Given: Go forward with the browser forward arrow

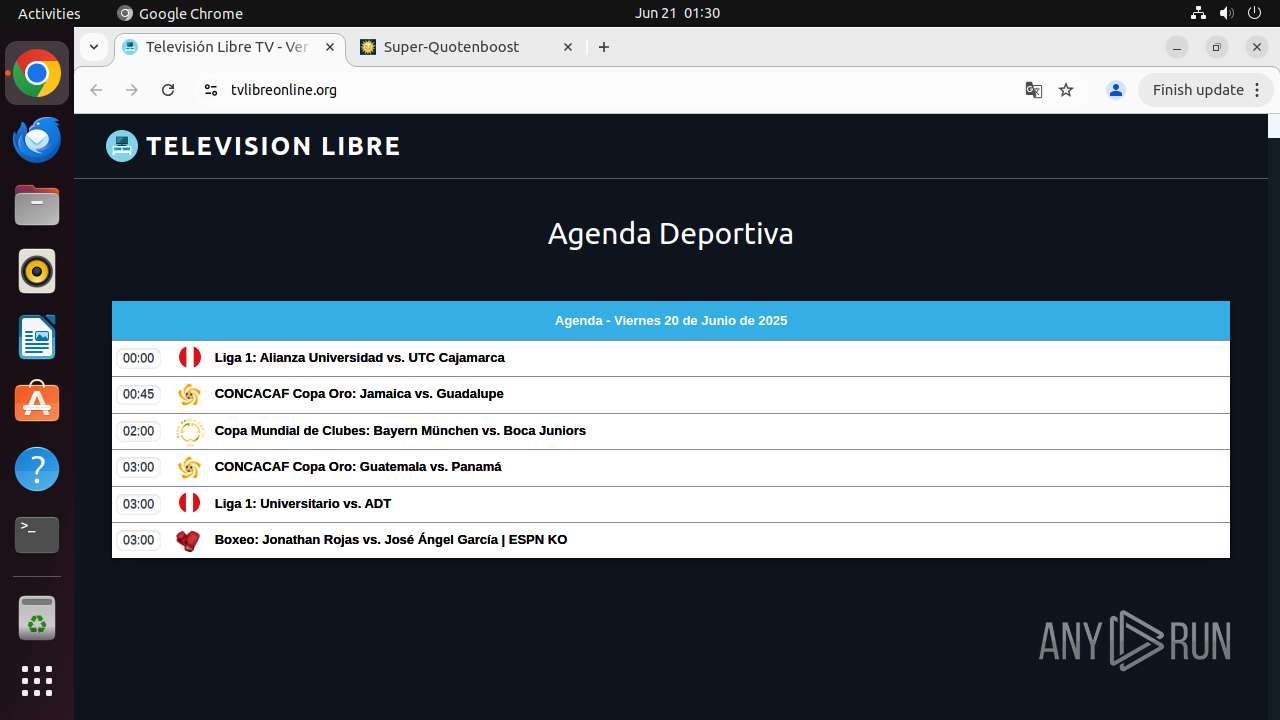Looking at the screenshot, I should tap(132, 90).
